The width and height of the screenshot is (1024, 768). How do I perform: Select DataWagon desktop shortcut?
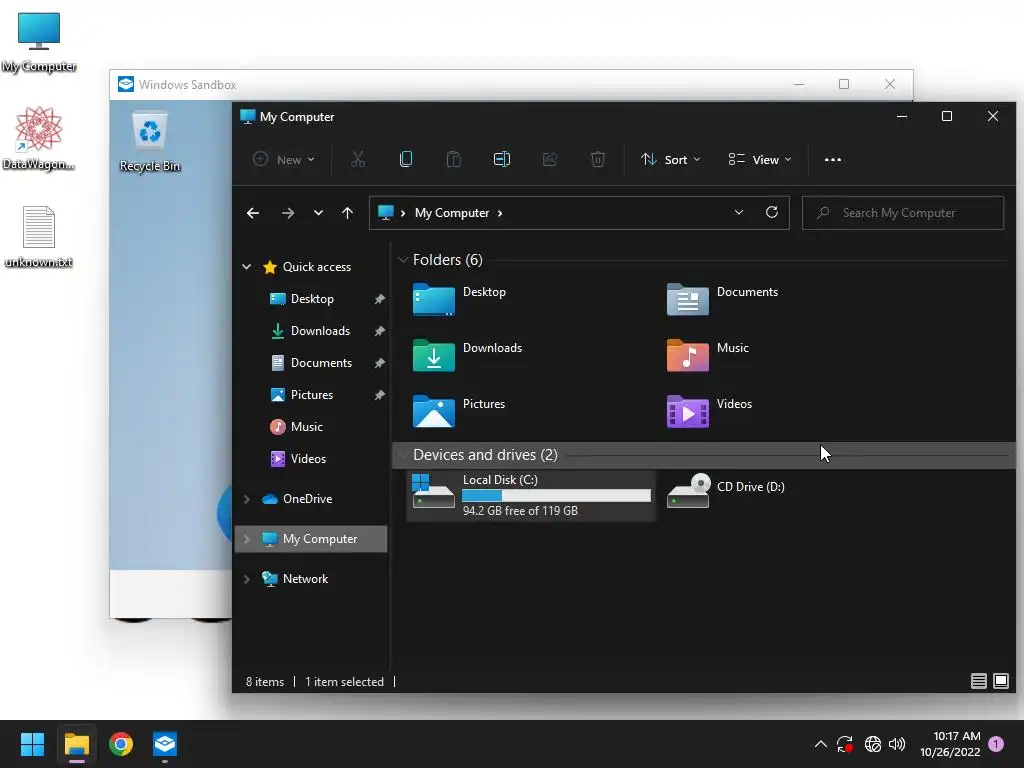(x=39, y=138)
